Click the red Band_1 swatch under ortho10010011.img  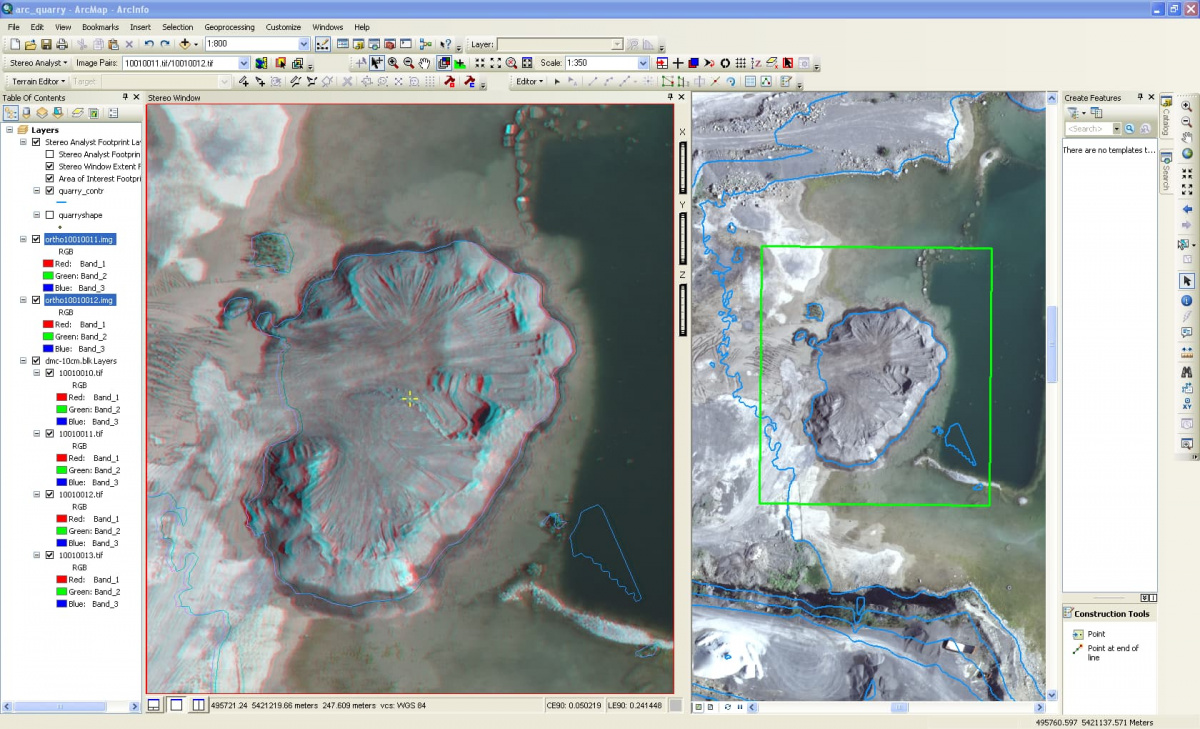(x=46, y=264)
